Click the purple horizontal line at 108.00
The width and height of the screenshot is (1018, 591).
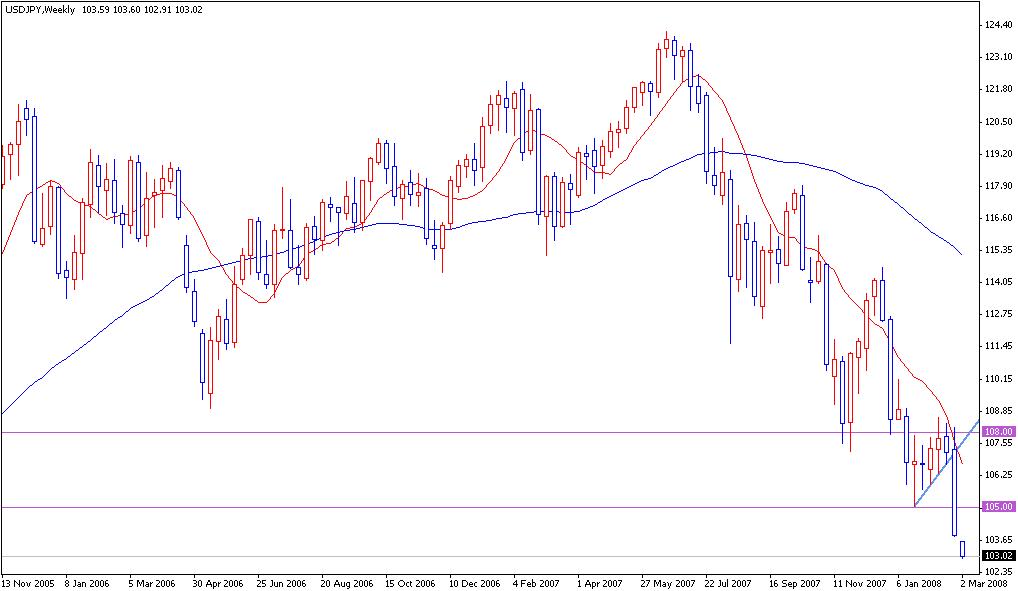400,431
